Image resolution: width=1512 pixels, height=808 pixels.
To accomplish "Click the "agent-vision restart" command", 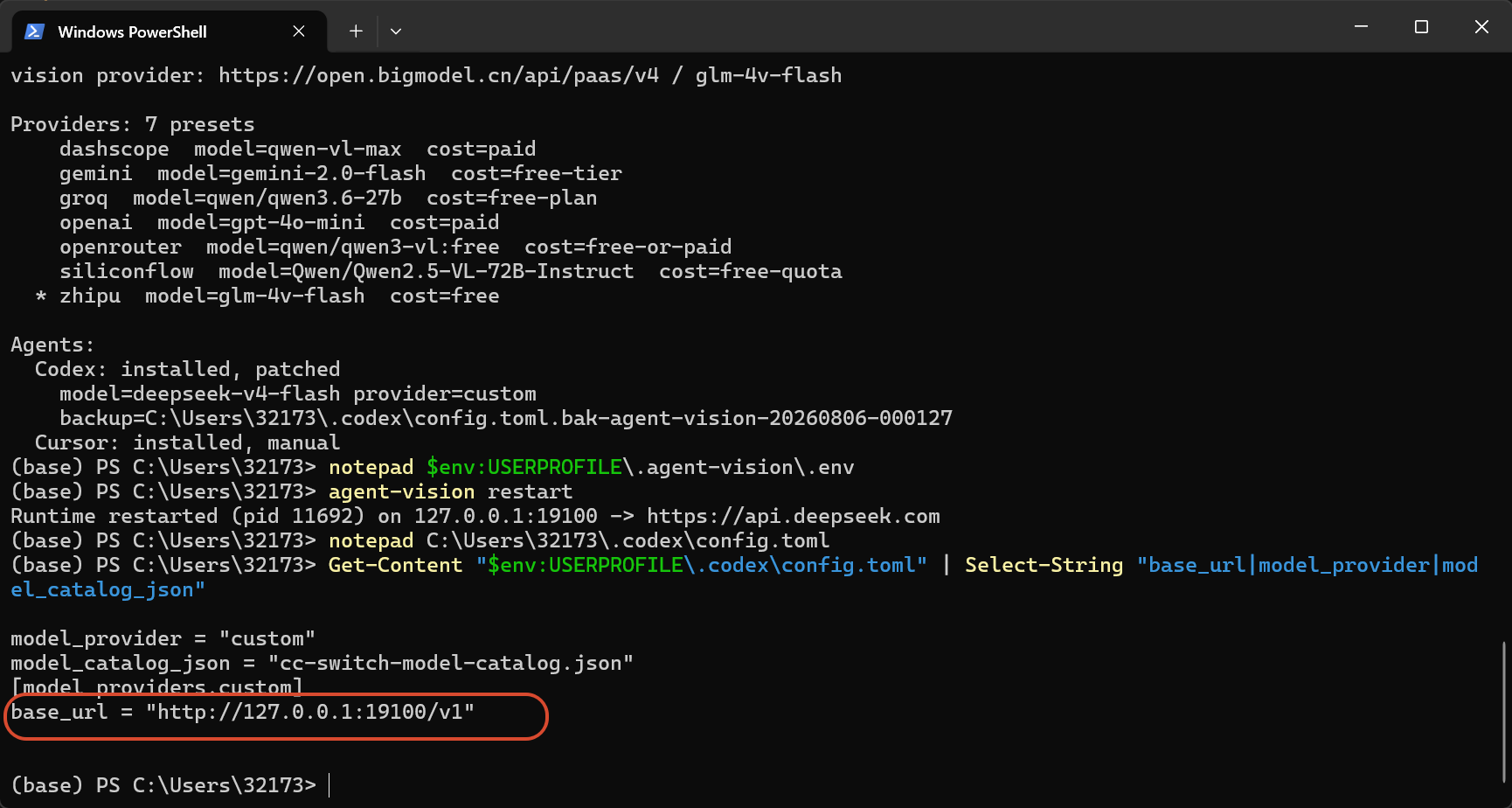I will click(x=451, y=492).
